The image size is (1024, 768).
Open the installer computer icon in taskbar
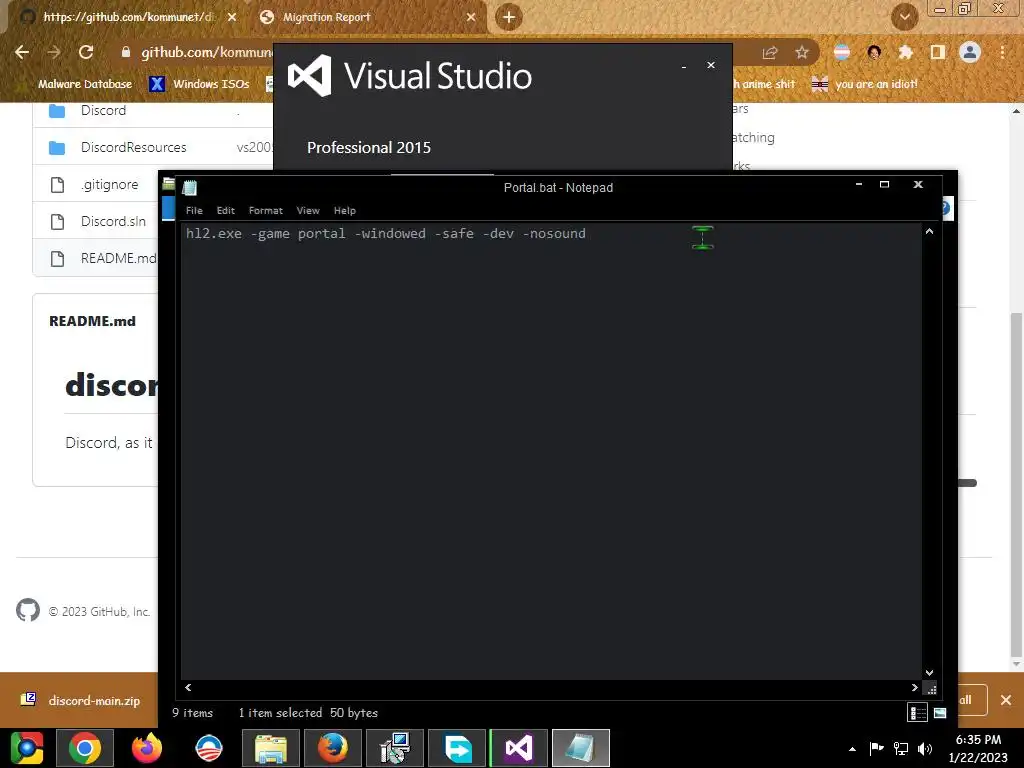click(x=395, y=748)
